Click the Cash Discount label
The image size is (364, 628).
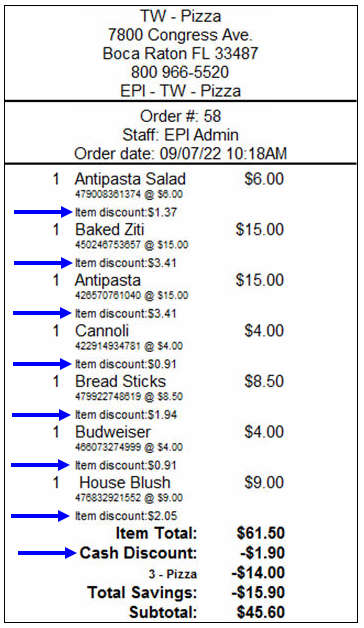pyautogui.click(x=138, y=553)
